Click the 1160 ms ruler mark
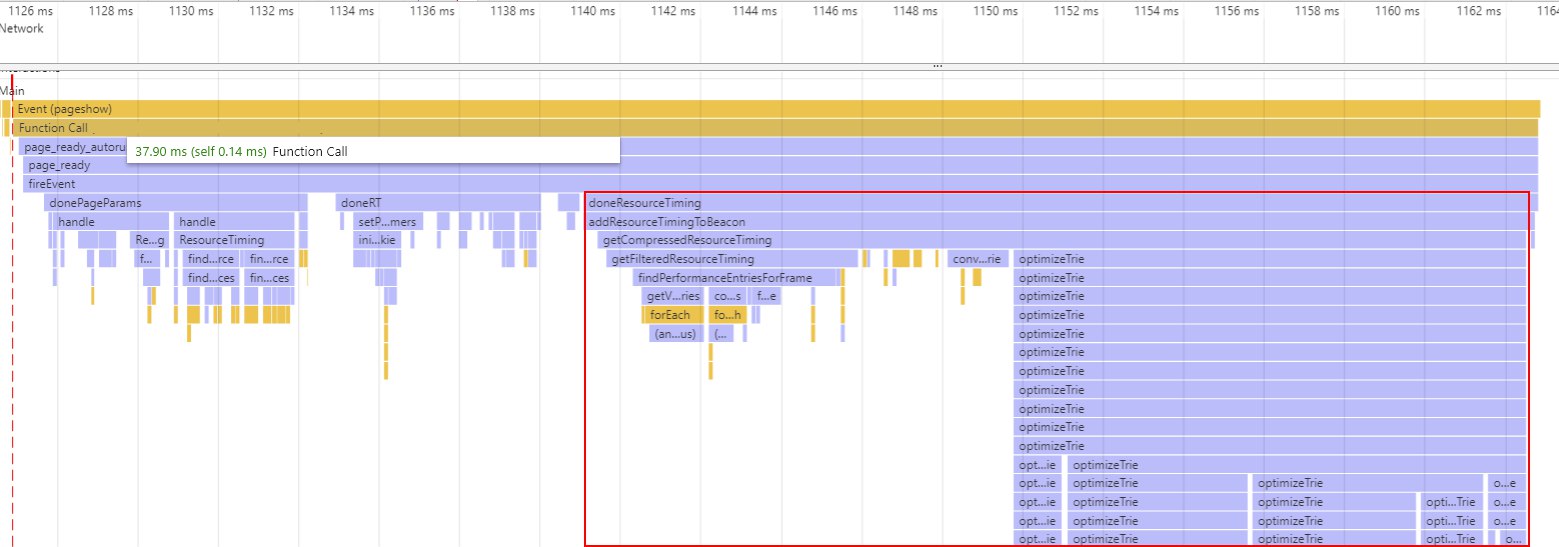The width and height of the screenshot is (1559, 547). click(1397, 10)
